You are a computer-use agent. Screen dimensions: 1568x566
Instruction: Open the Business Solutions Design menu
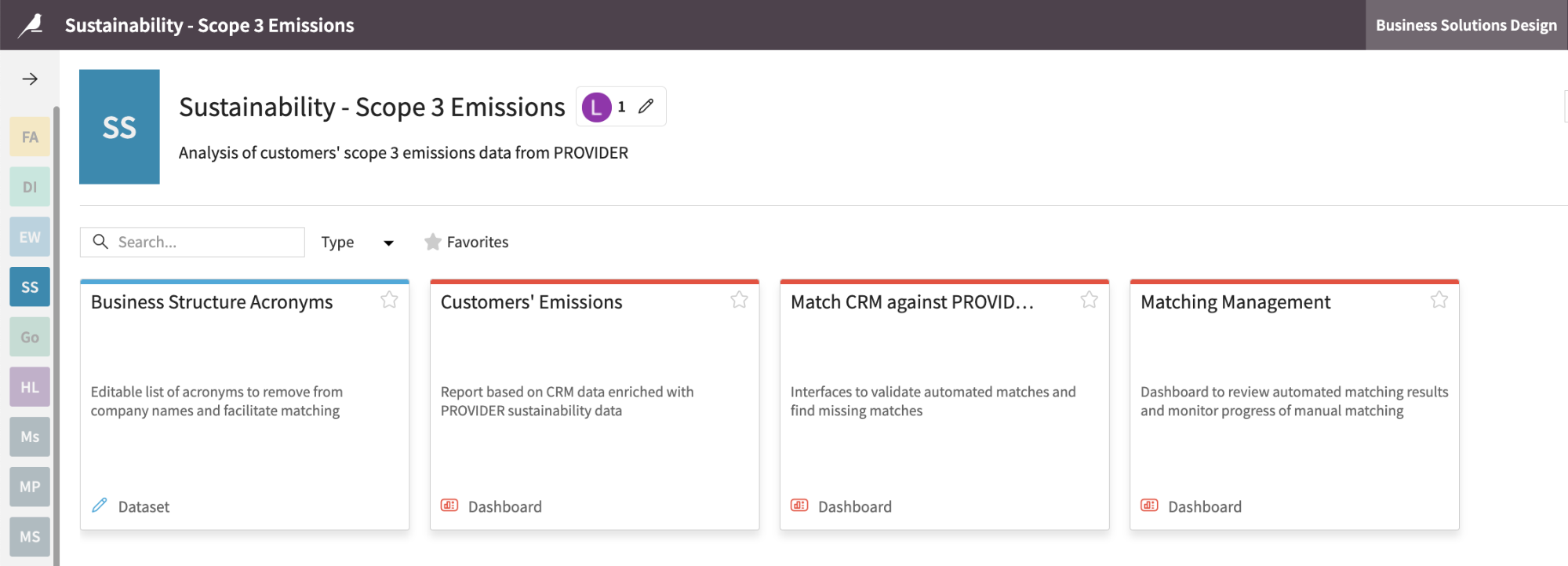(1465, 24)
